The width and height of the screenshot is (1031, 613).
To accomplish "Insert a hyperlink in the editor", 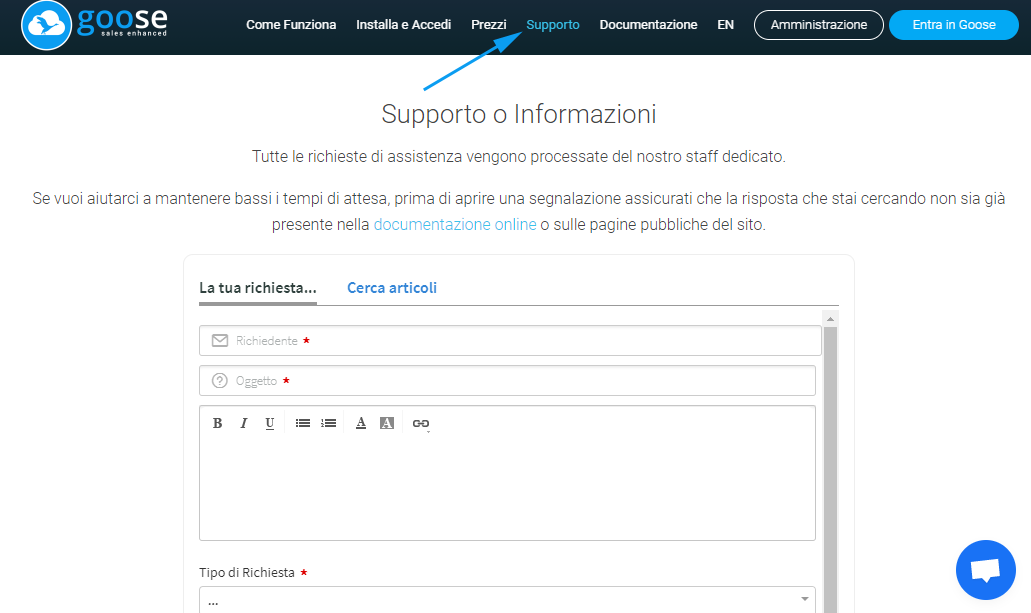I will (421, 424).
